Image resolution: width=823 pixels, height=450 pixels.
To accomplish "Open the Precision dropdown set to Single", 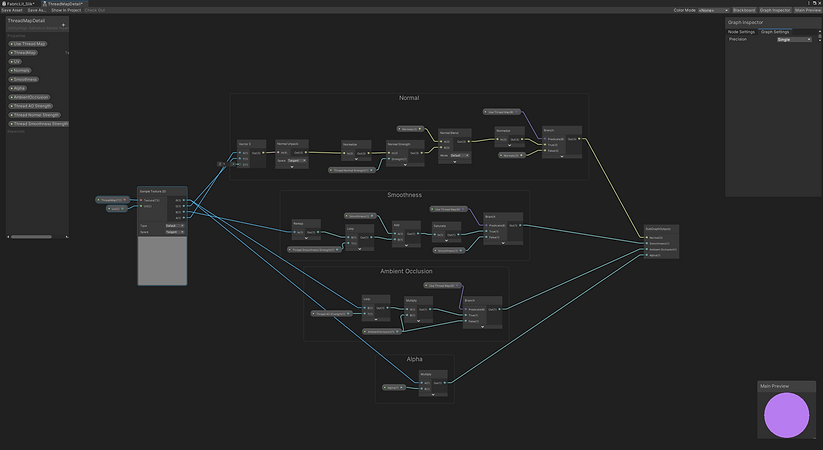I will tap(794, 39).
